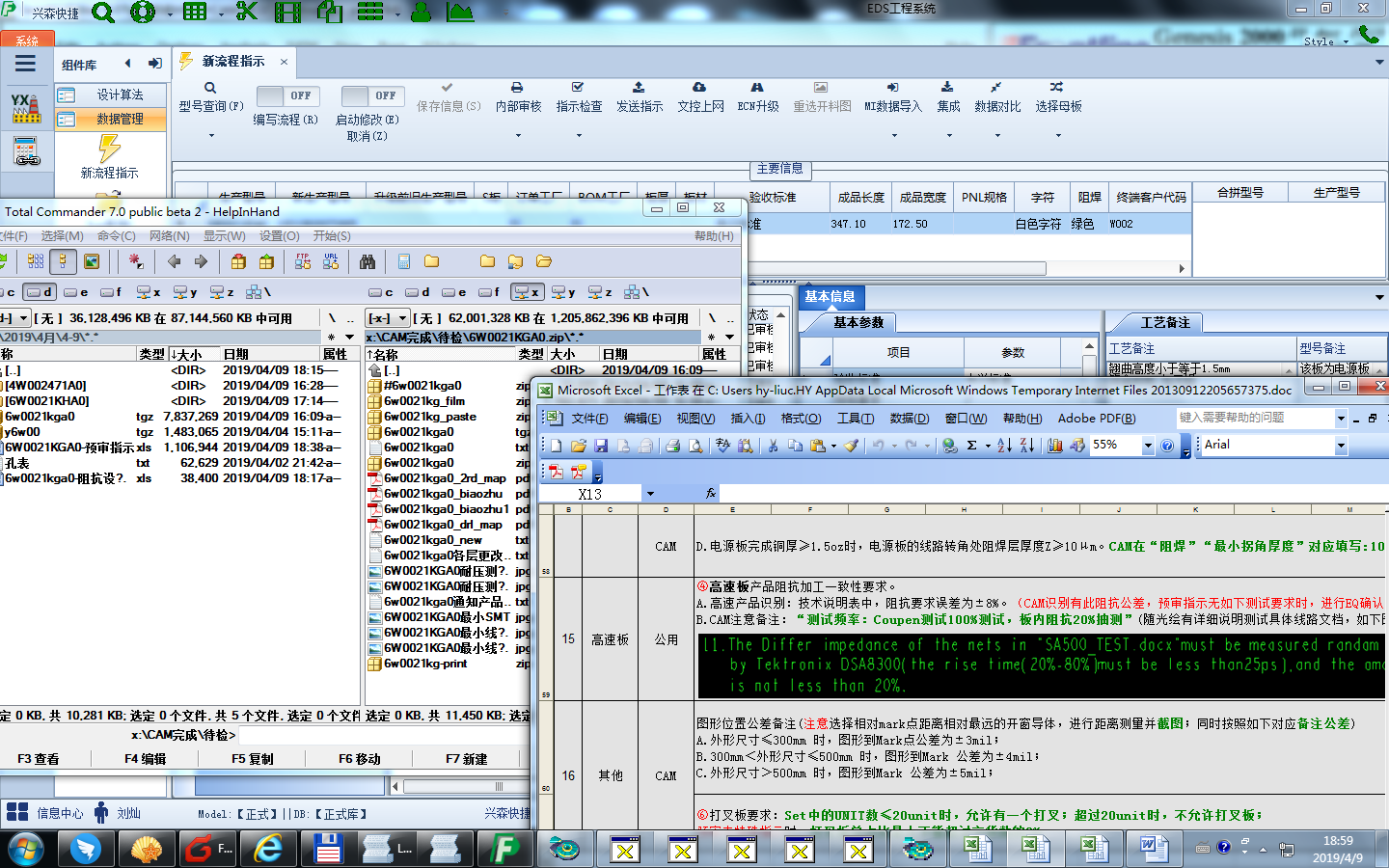The width and height of the screenshot is (1389, 868).
Task: Select drive e button in left Total Commander panel
Action: (76, 291)
